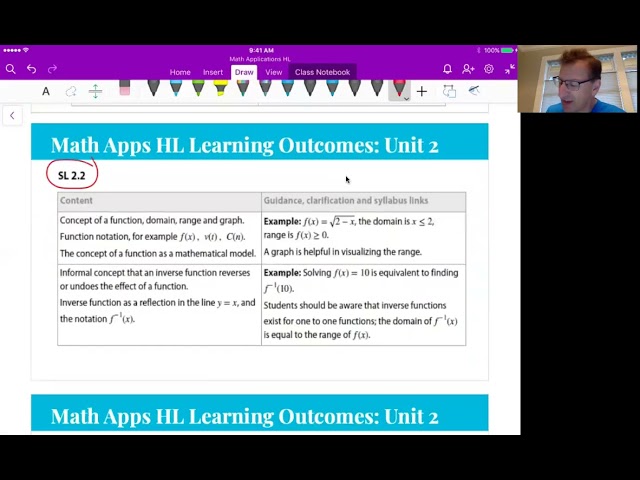Click 'Students should be aware' line

[x=355, y=305]
